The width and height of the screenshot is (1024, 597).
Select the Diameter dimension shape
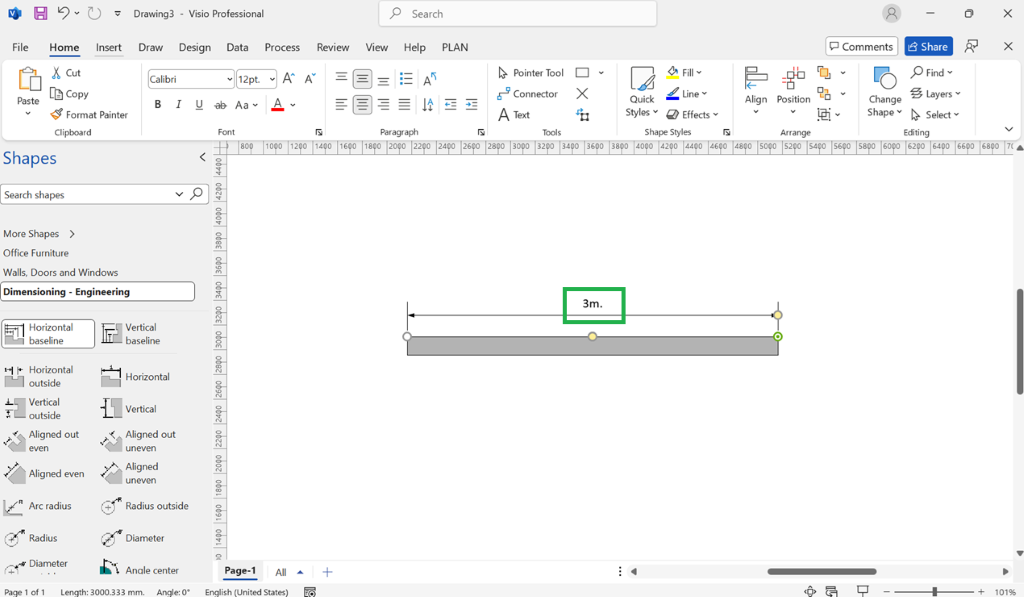pos(133,538)
